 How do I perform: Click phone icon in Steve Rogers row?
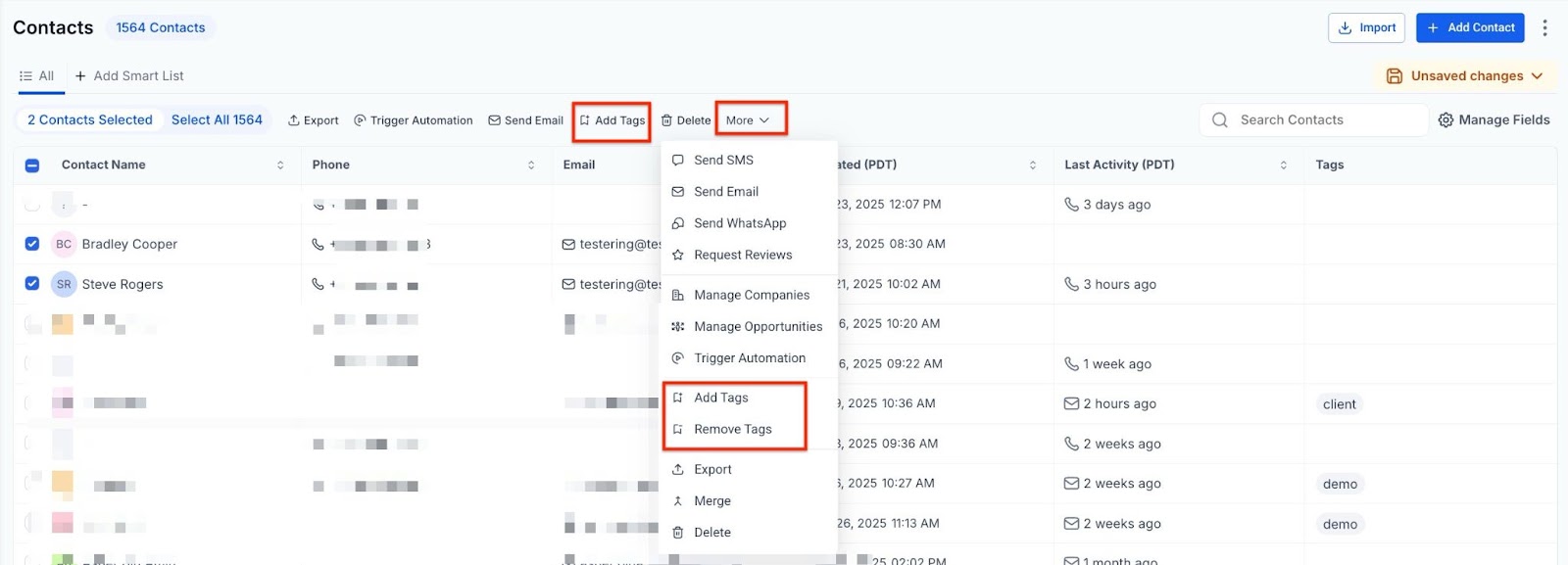point(318,284)
